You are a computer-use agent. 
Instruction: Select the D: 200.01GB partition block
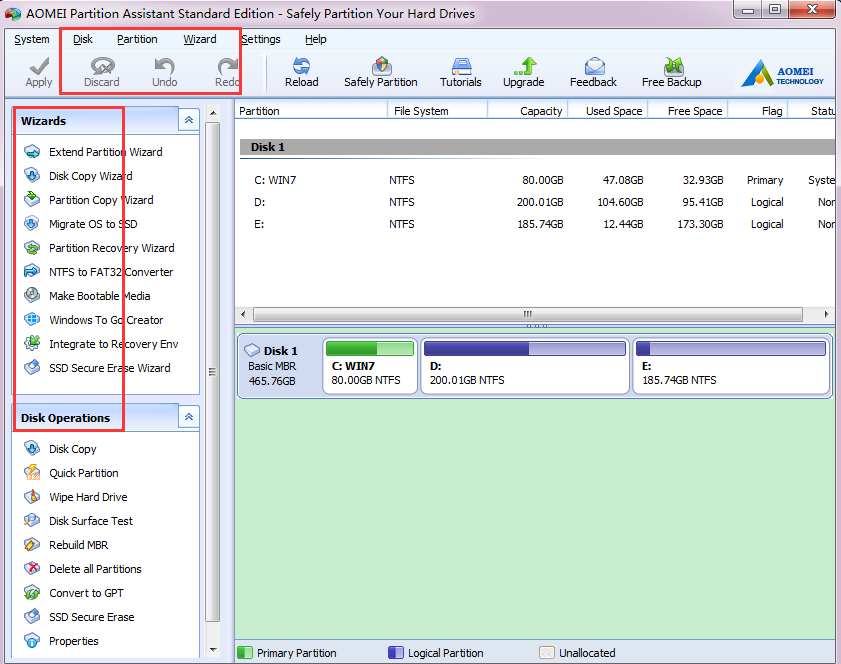tap(525, 366)
